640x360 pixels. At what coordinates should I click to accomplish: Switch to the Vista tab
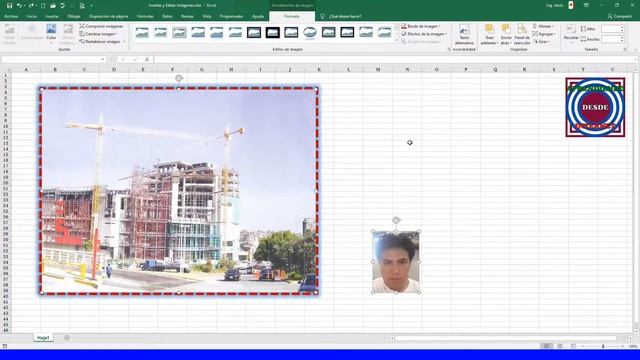click(x=207, y=16)
